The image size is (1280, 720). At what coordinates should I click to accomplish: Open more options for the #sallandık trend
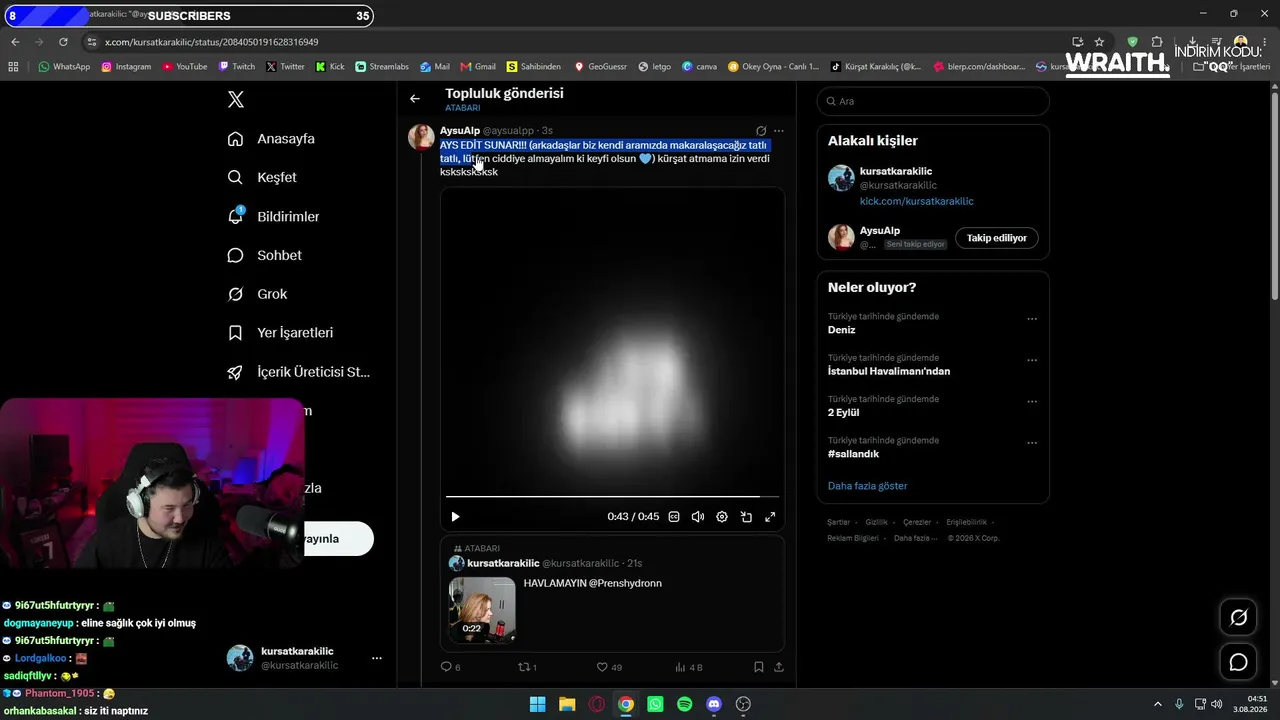click(x=1032, y=443)
